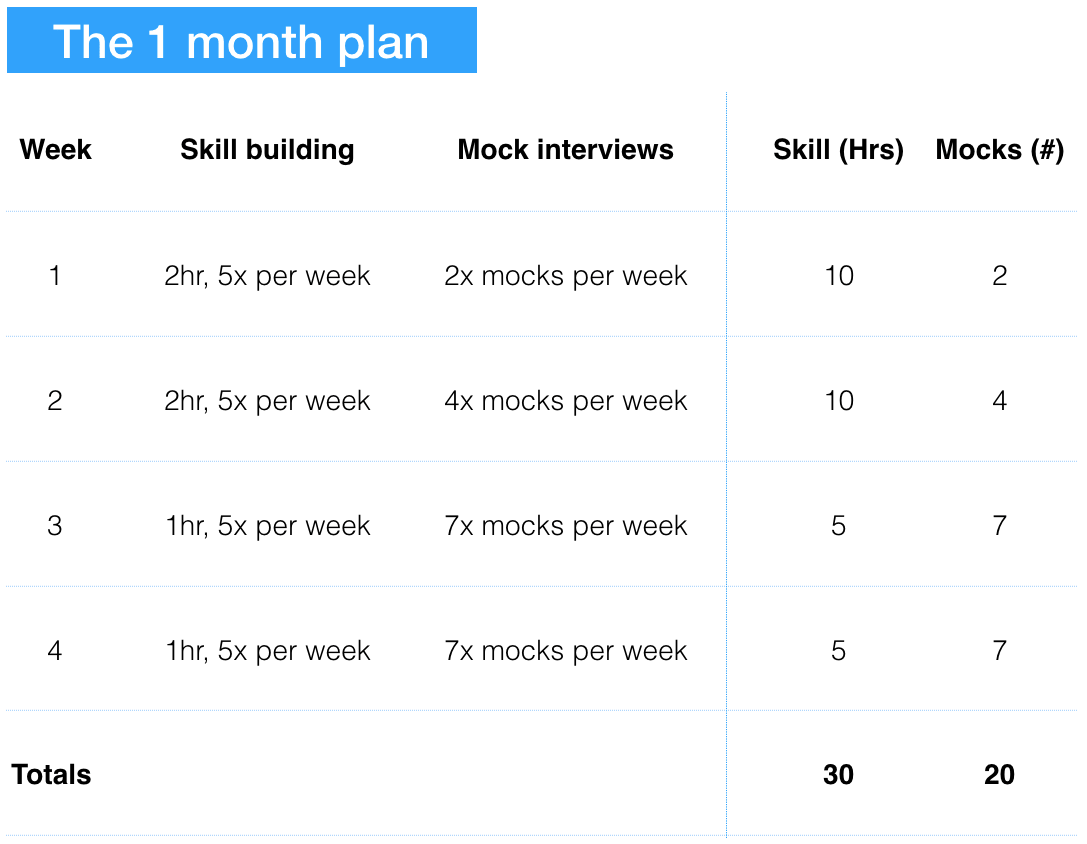Select week 3 skill hours value 5
The image size is (1087, 844).
point(838,526)
